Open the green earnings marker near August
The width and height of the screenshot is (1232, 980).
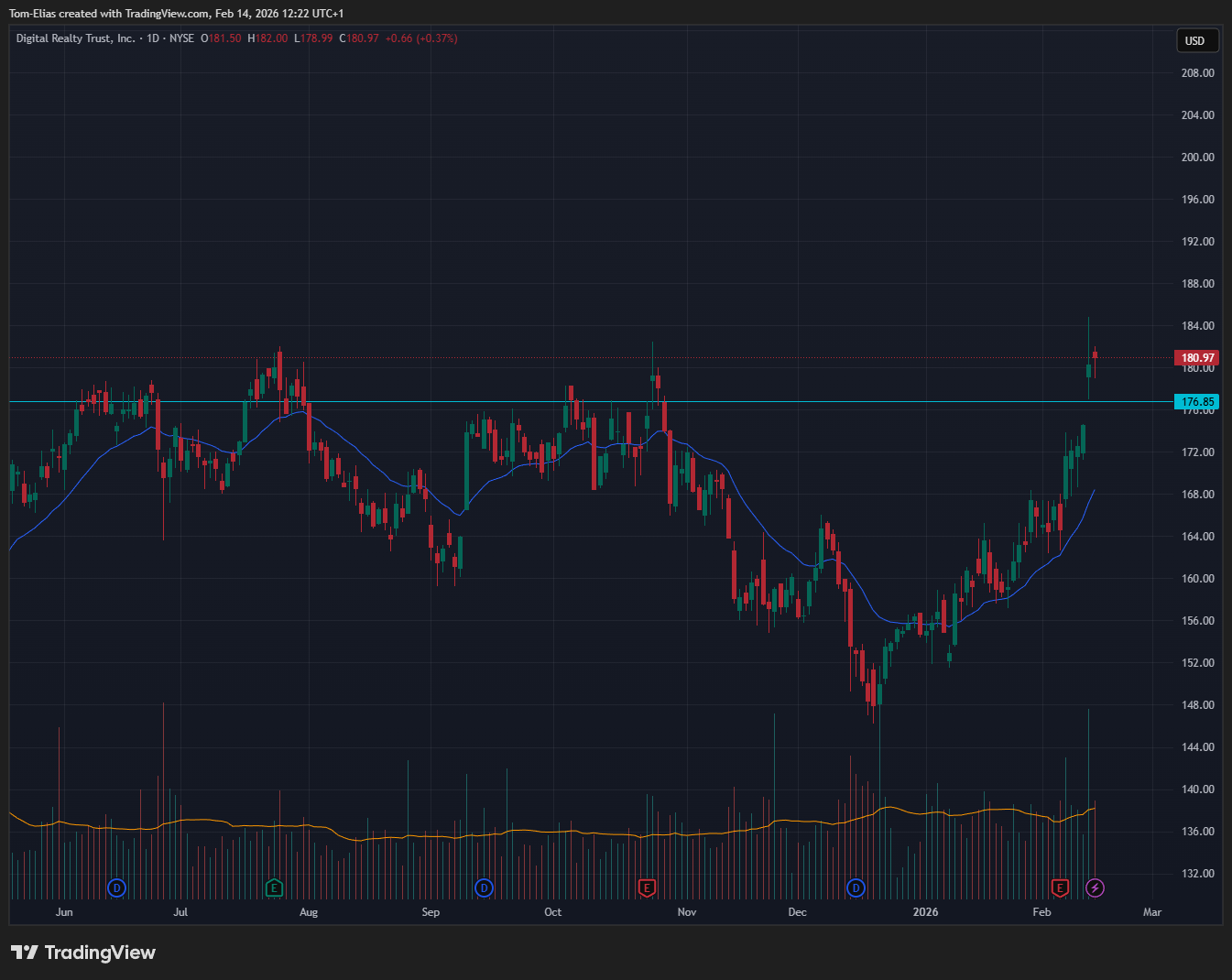(x=274, y=887)
